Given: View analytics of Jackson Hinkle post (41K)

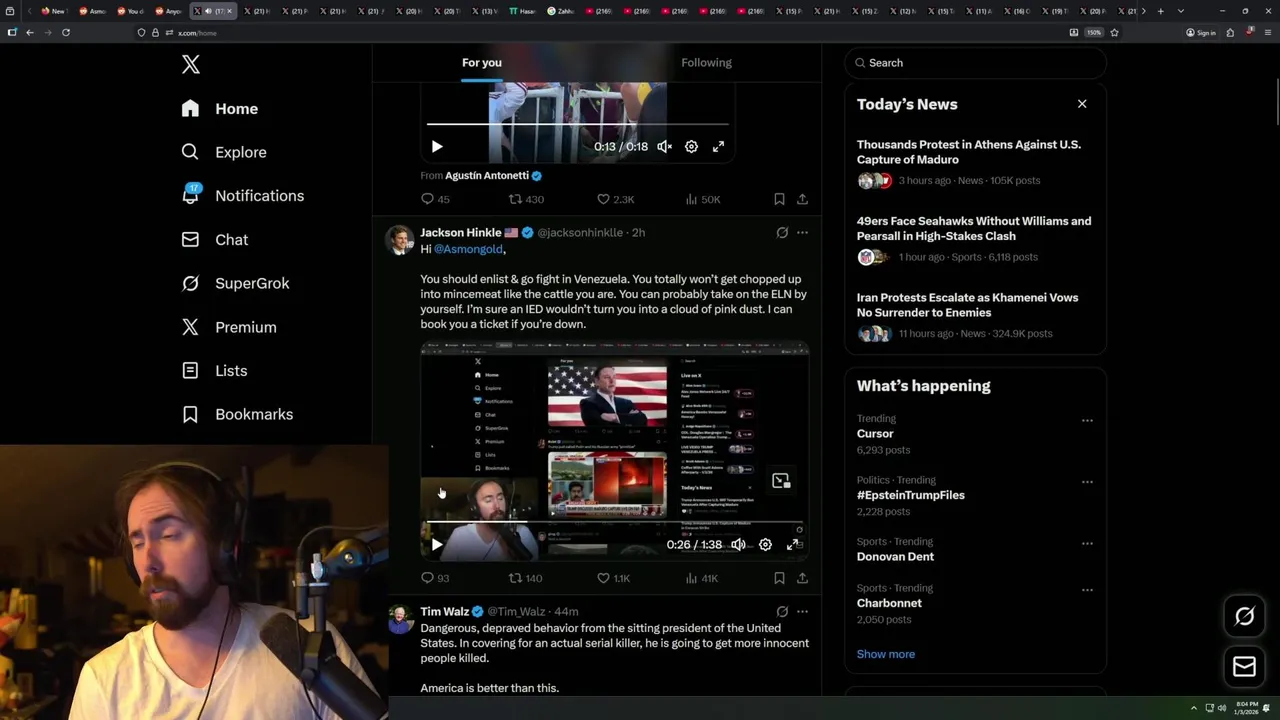Looking at the screenshot, I should pyautogui.click(x=702, y=578).
